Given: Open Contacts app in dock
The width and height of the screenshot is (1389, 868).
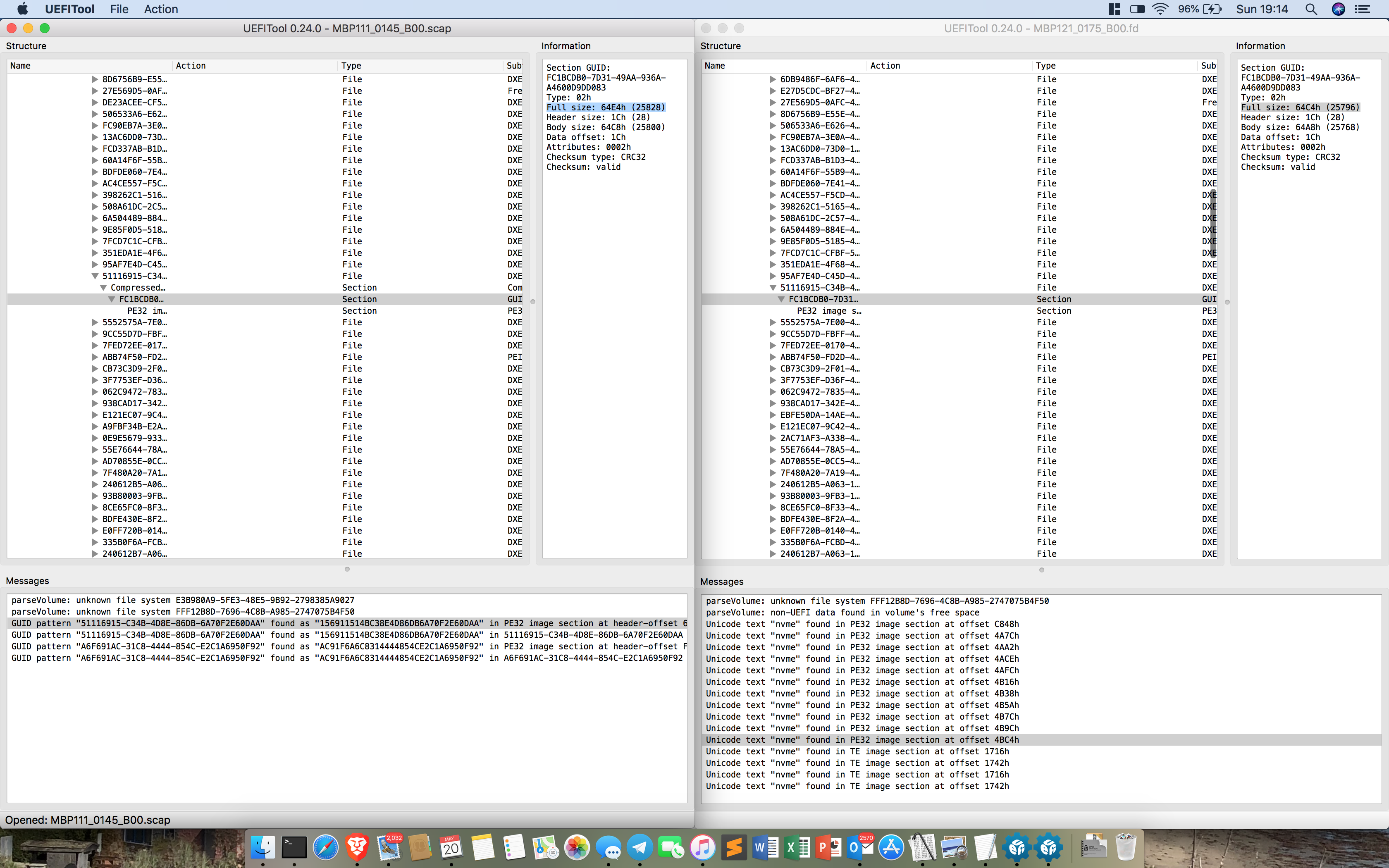Looking at the screenshot, I should click(x=420, y=847).
